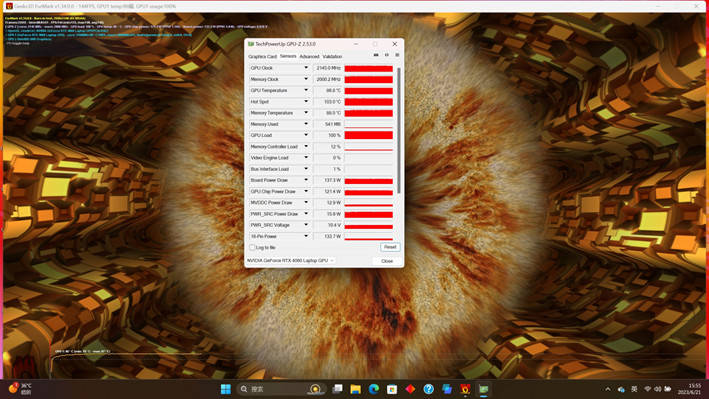
Task: Switch to the Advanced tab
Action: pyautogui.click(x=309, y=57)
